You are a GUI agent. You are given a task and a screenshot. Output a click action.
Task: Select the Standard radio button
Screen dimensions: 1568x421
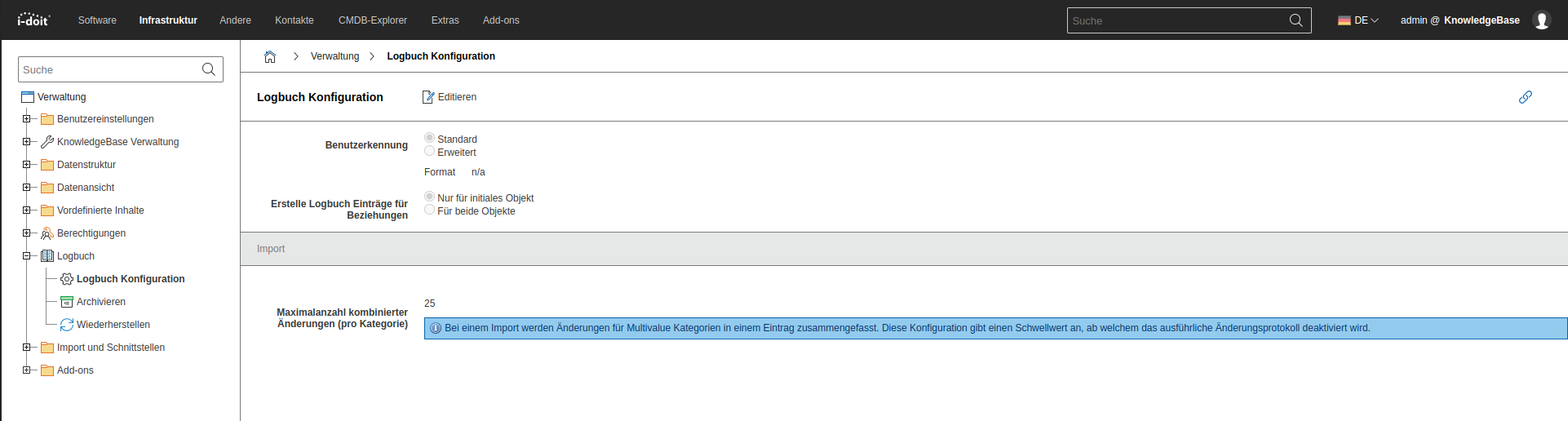coord(429,138)
